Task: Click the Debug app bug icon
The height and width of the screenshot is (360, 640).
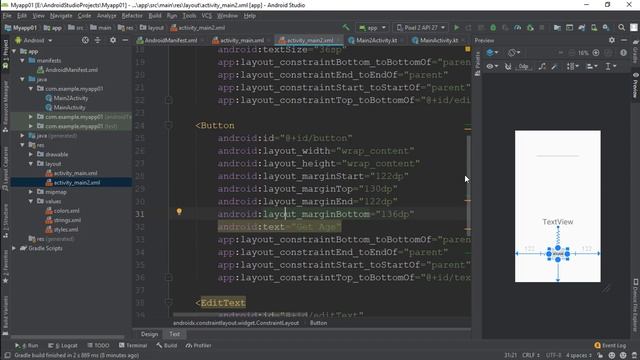Action: (493, 28)
